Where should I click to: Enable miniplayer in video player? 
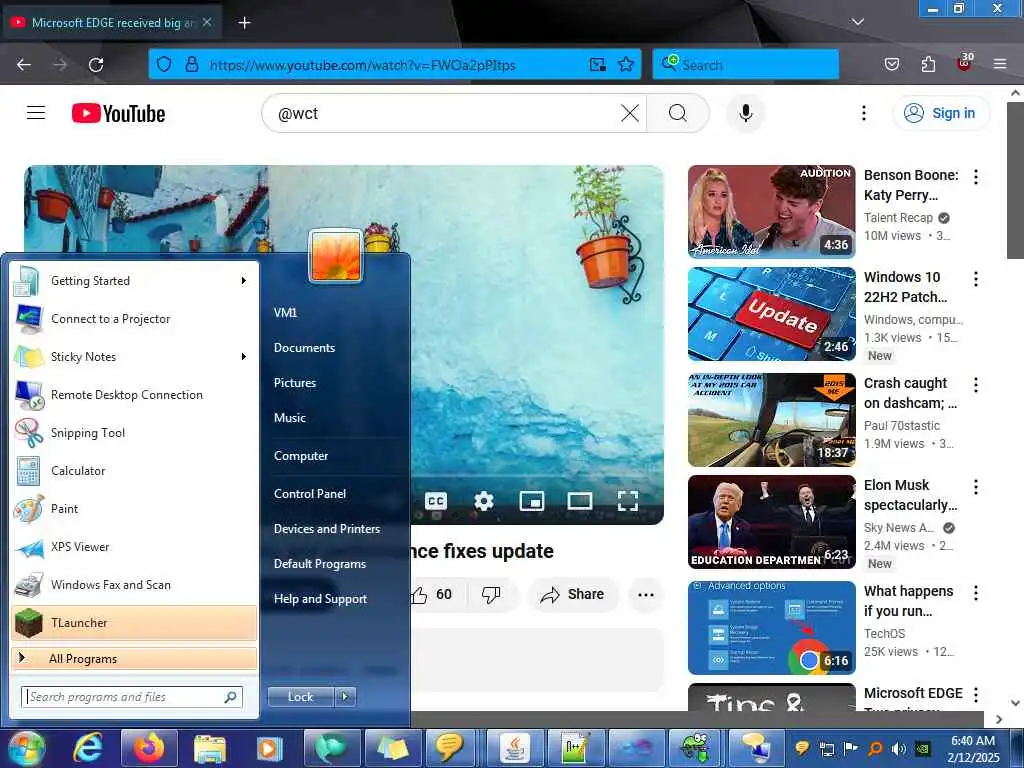[x=532, y=502]
